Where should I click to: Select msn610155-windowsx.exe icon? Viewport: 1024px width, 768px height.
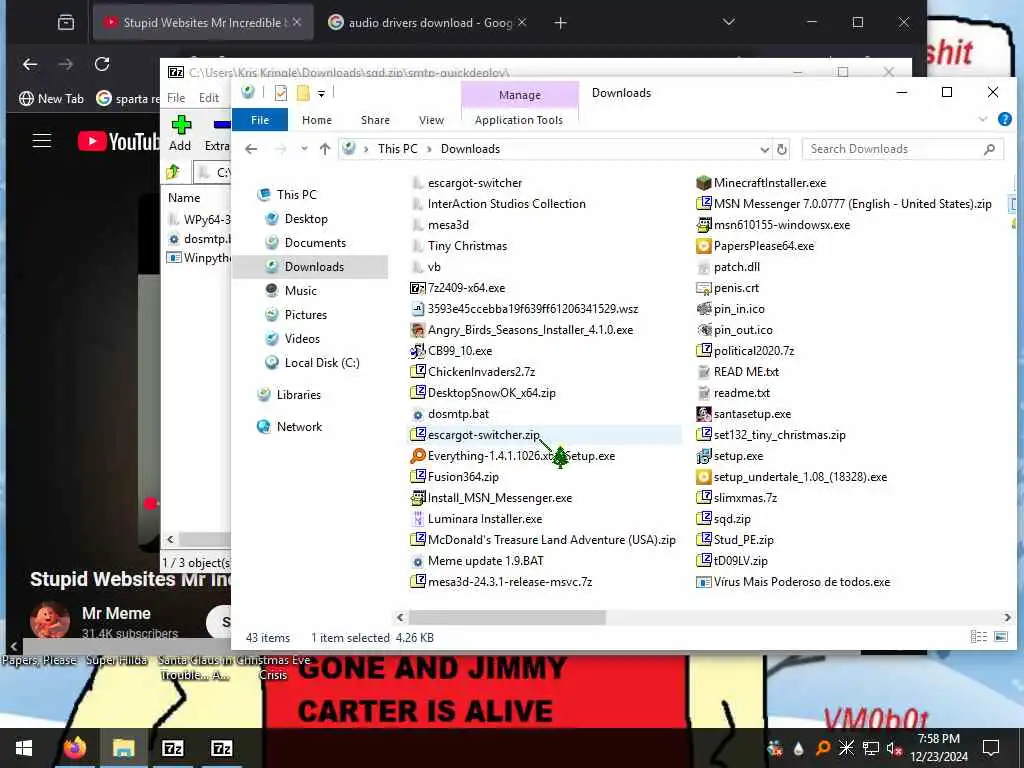(x=703, y=225)
